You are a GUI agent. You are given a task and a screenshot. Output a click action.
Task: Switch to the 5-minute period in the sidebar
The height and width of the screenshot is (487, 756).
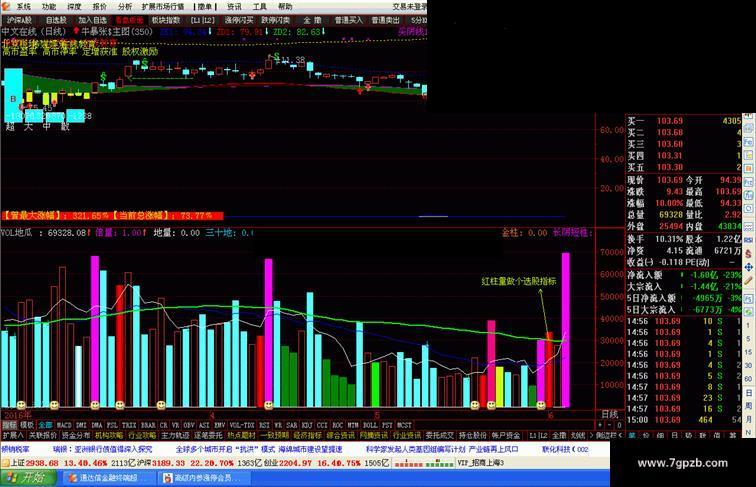coord(748,339)
